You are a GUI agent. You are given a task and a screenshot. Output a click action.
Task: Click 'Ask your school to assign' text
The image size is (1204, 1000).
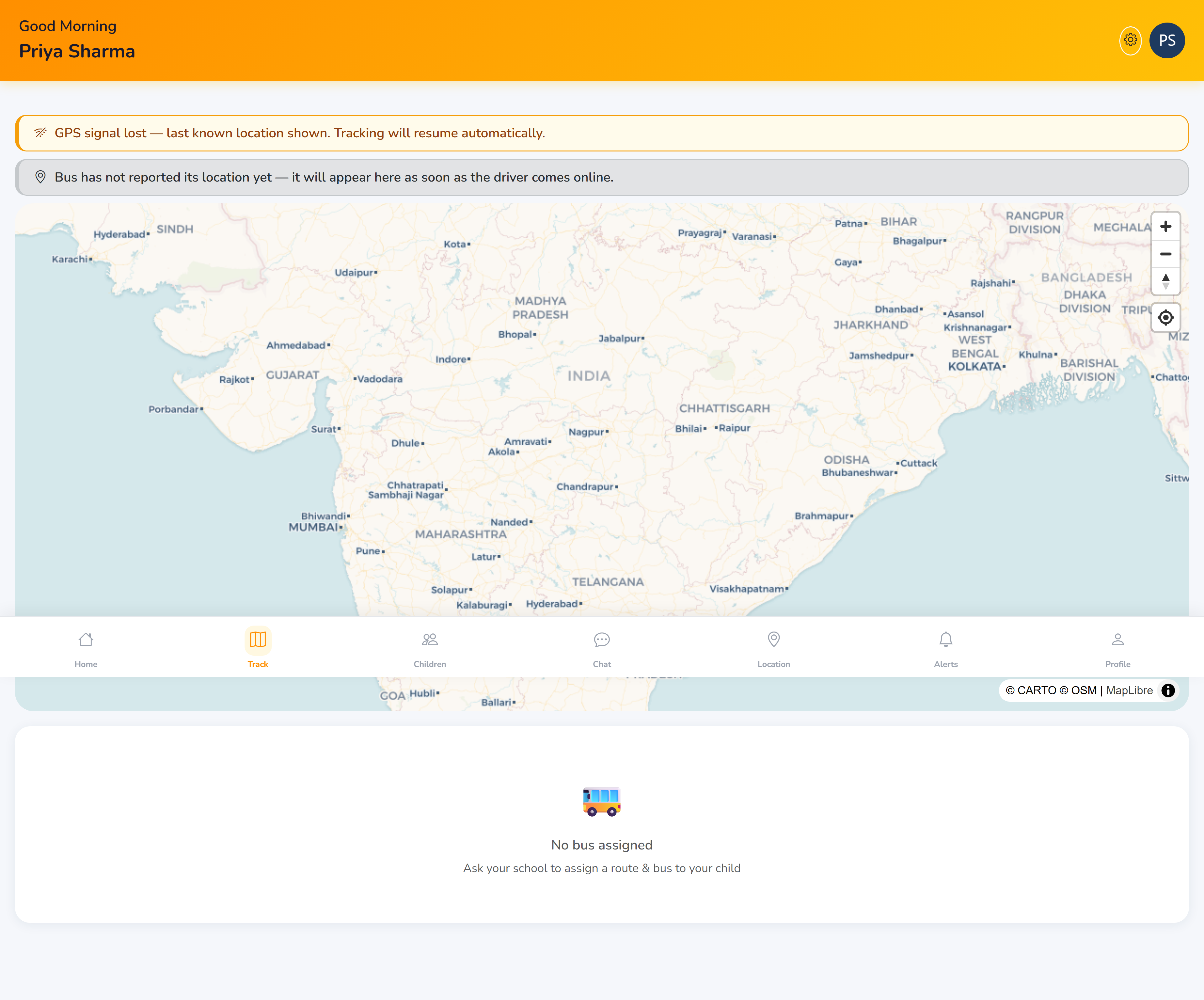(601, 868)
